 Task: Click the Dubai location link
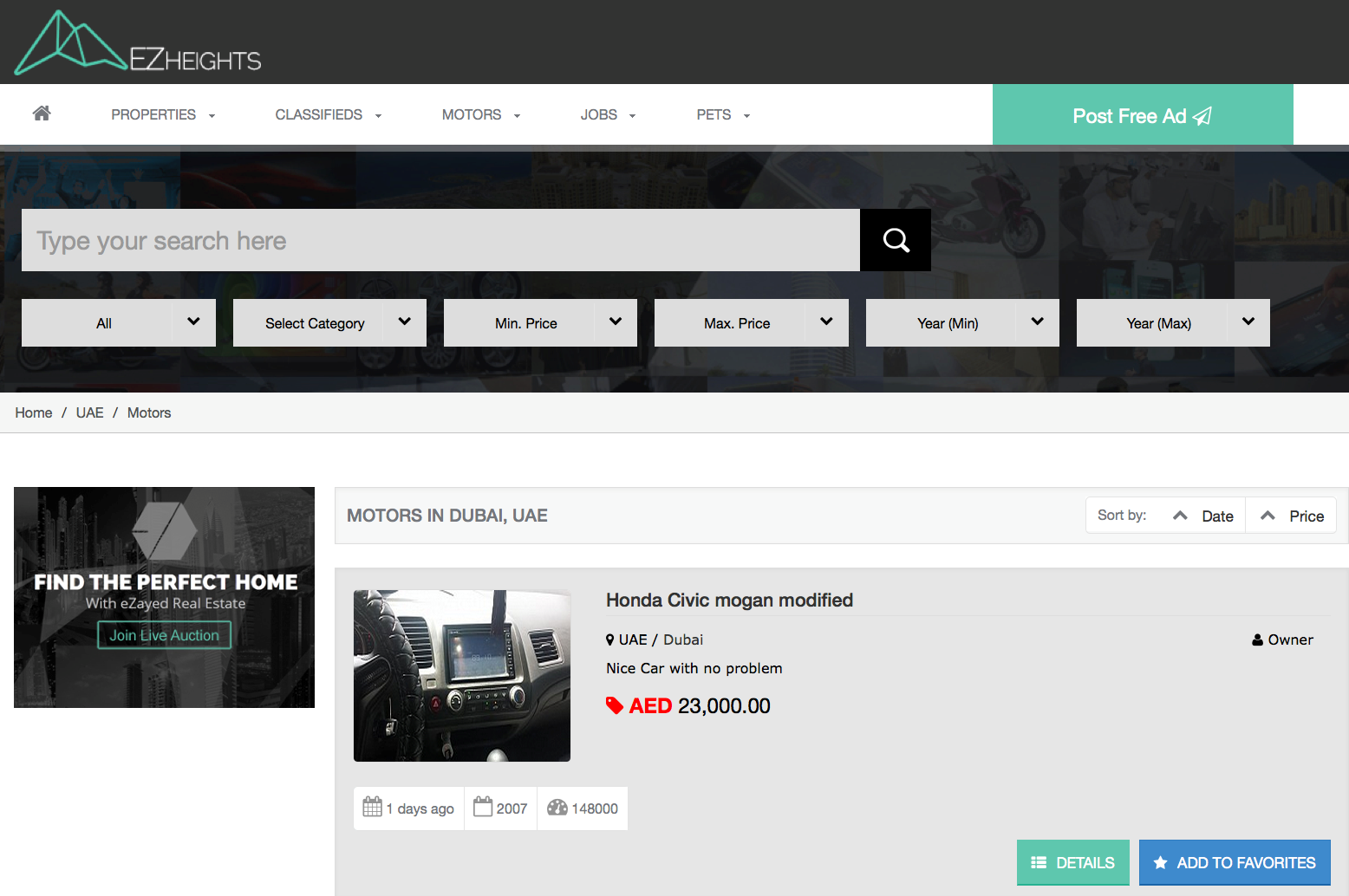coord(683,640)
